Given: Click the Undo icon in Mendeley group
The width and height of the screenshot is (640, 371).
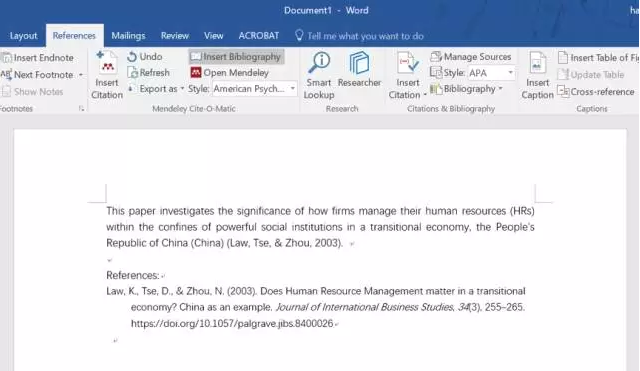Looking at the screenshot, I should tap(131, 57).
